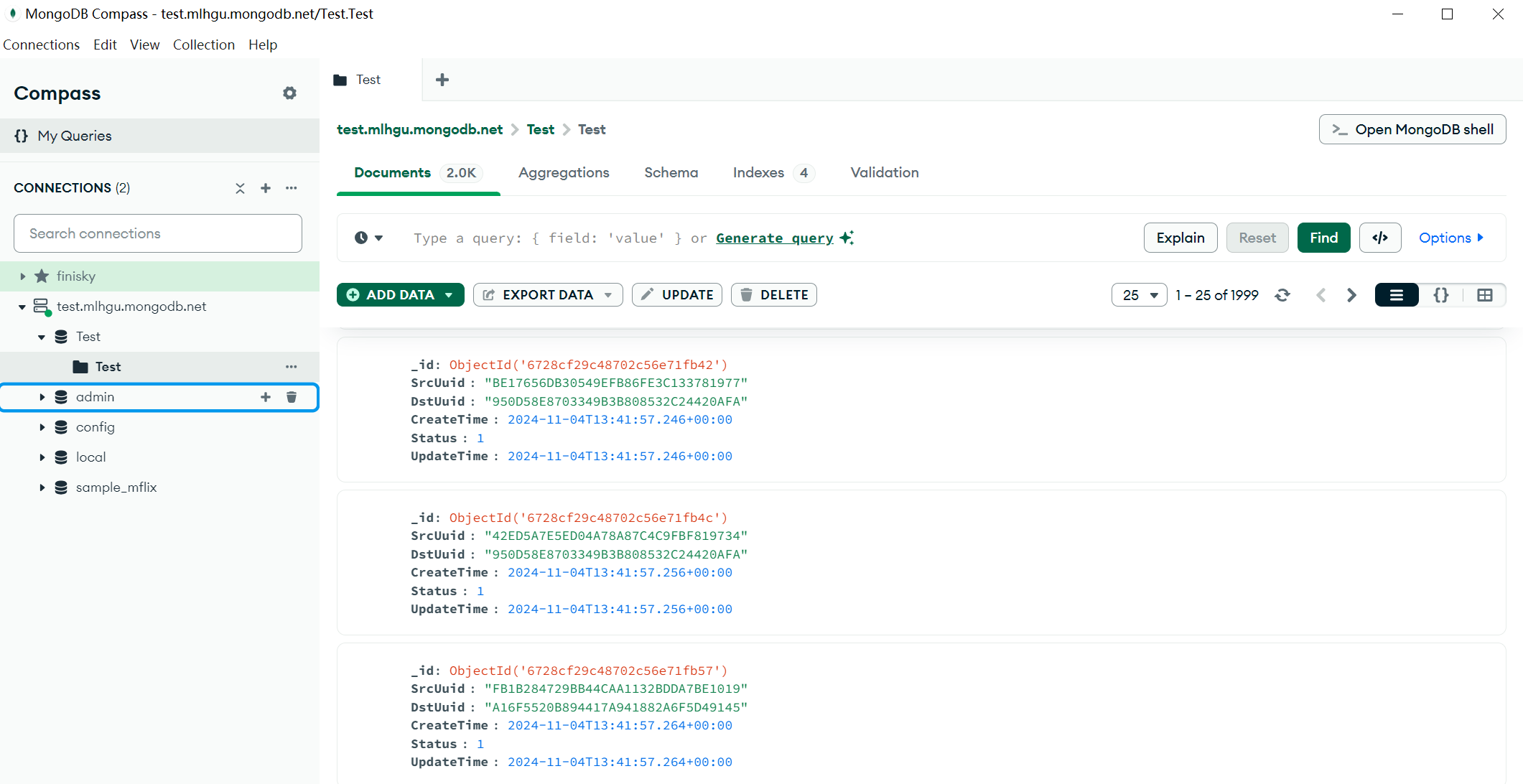Open the query history dropdown
Viewport: 1523px width, 784px height.
tap(368, 238)
